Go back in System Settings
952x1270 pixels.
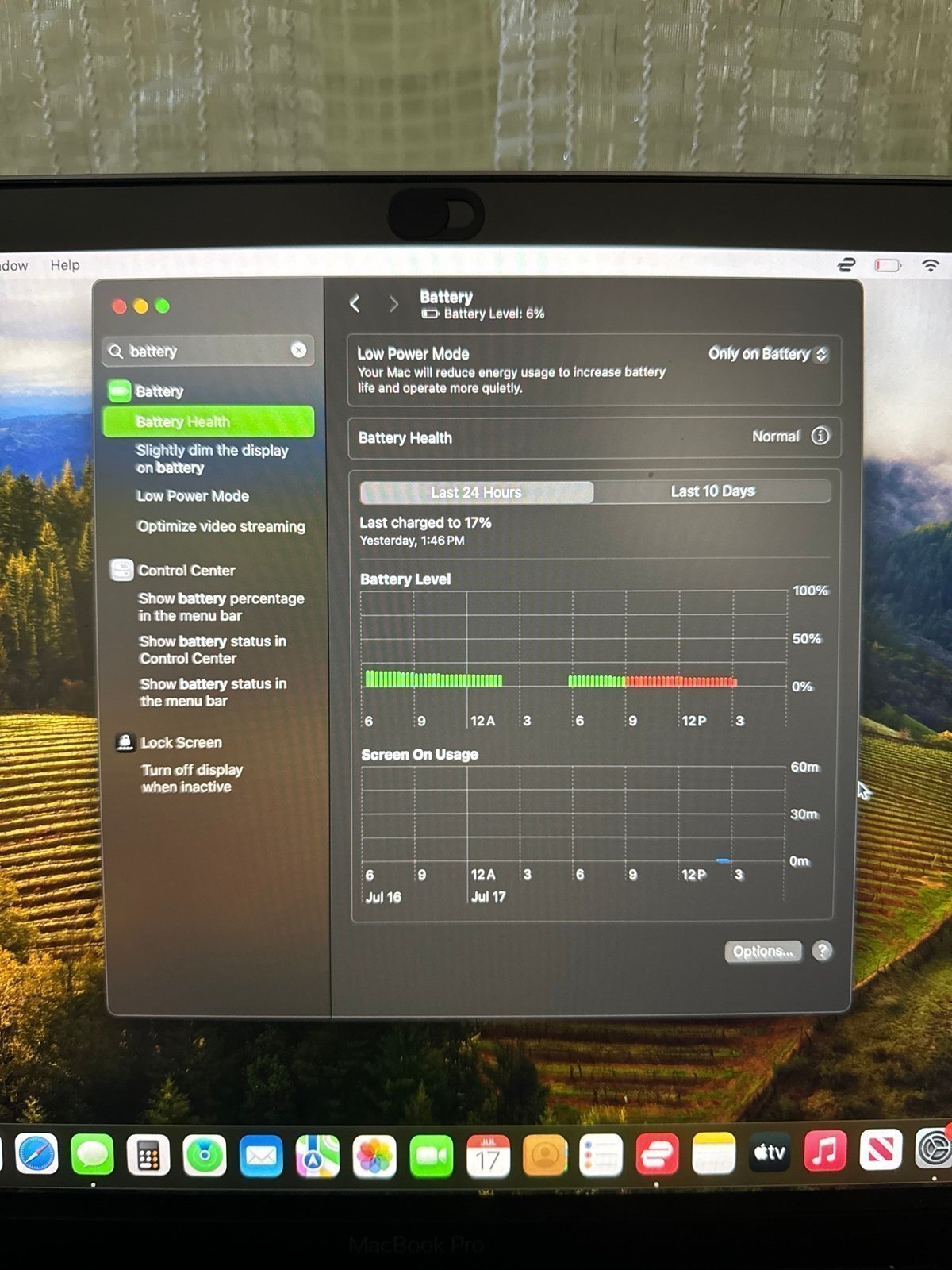[x=355, y=303]
